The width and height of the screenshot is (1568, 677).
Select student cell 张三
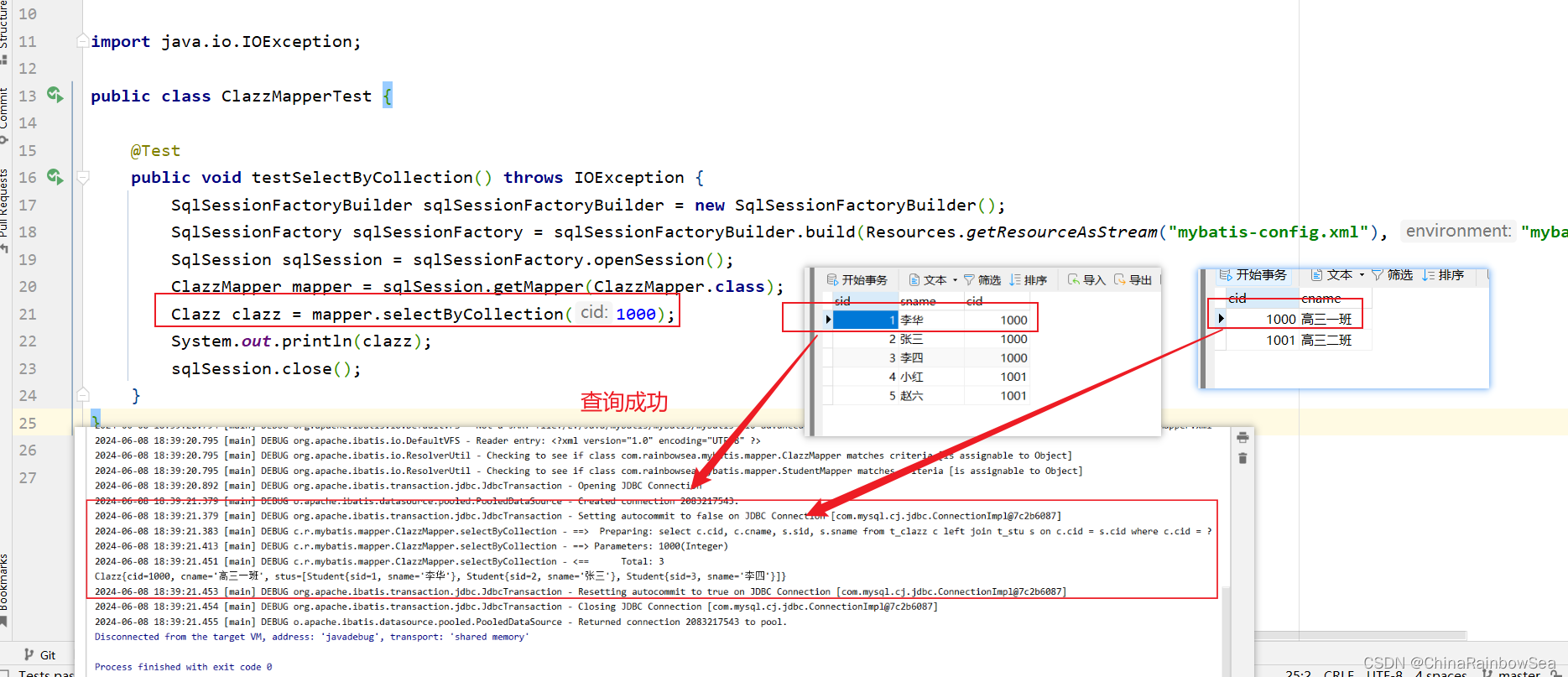[931, 339]
